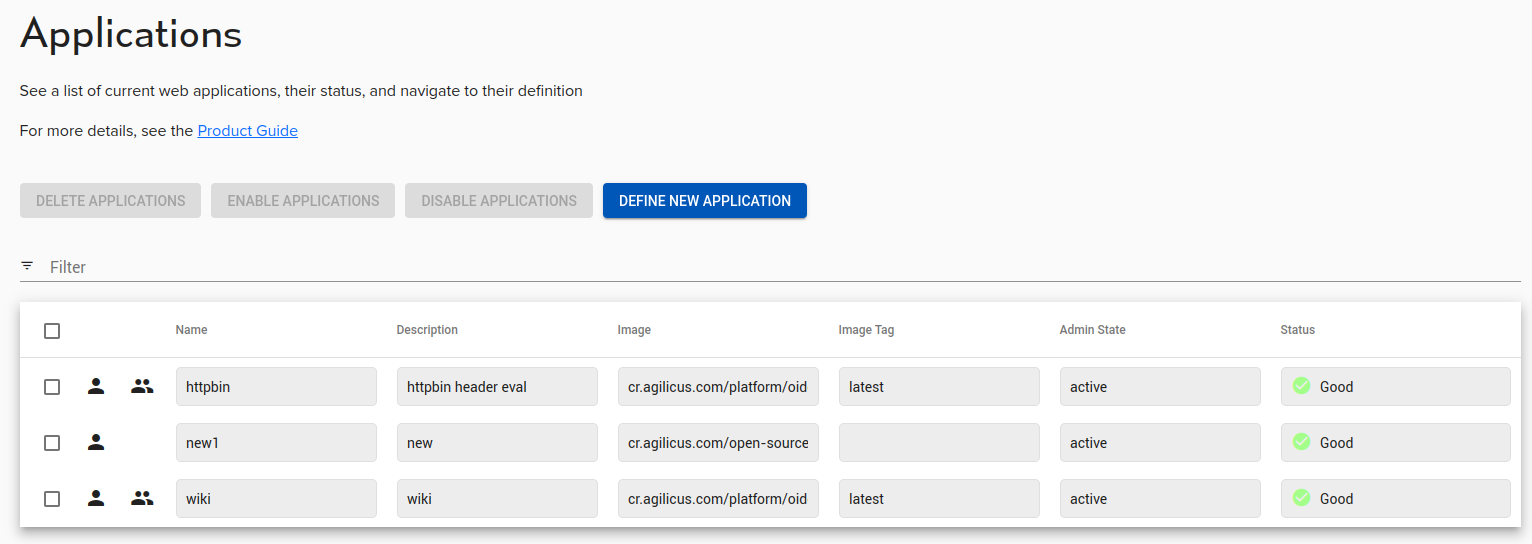Click the single-user icon in the httpbin row
This screenshot has width=1532, height=544.
(x=96, y=386)
